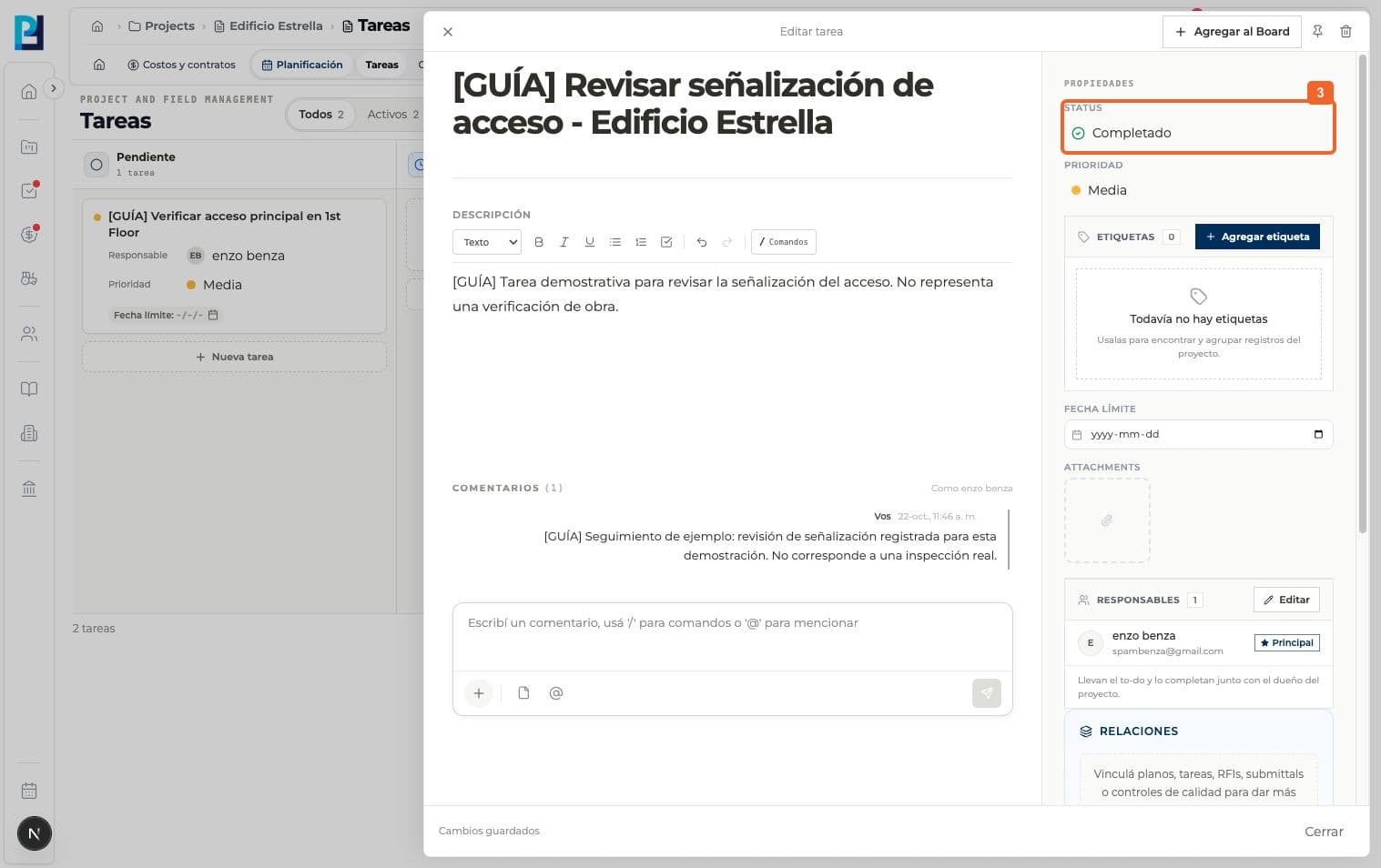The width and height of the screenshot is (1381, 868).
Task: Delete the task using the trash icon
Action: click(1345, 32)
